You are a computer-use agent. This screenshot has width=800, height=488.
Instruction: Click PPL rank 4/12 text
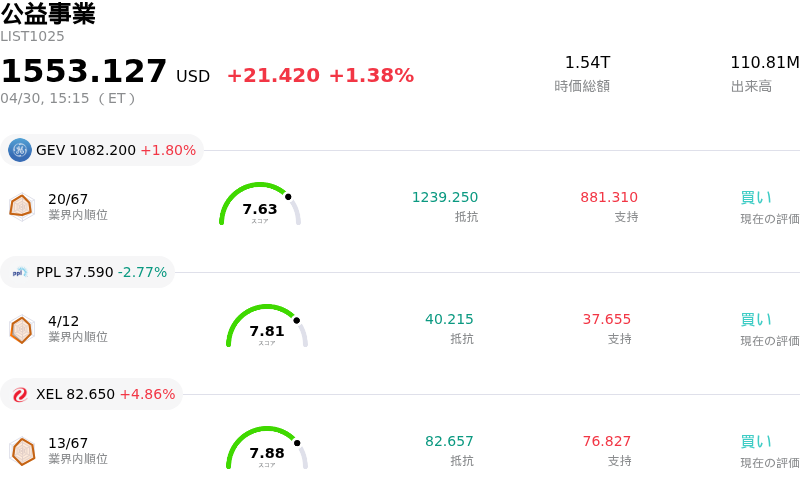(63, 321)
